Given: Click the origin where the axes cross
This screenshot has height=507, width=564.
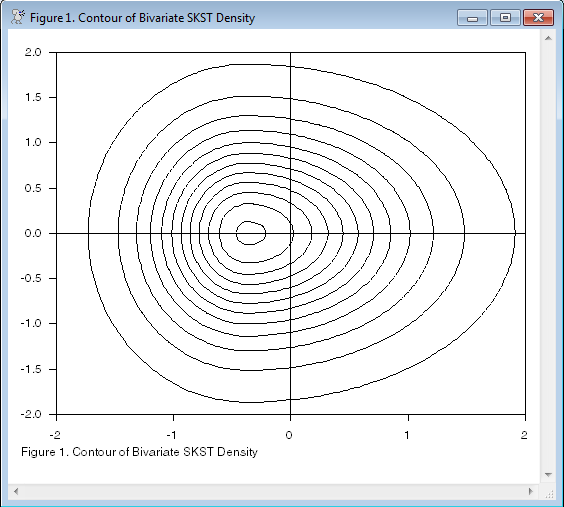Looking at the screenshot, I should point(290,233).
